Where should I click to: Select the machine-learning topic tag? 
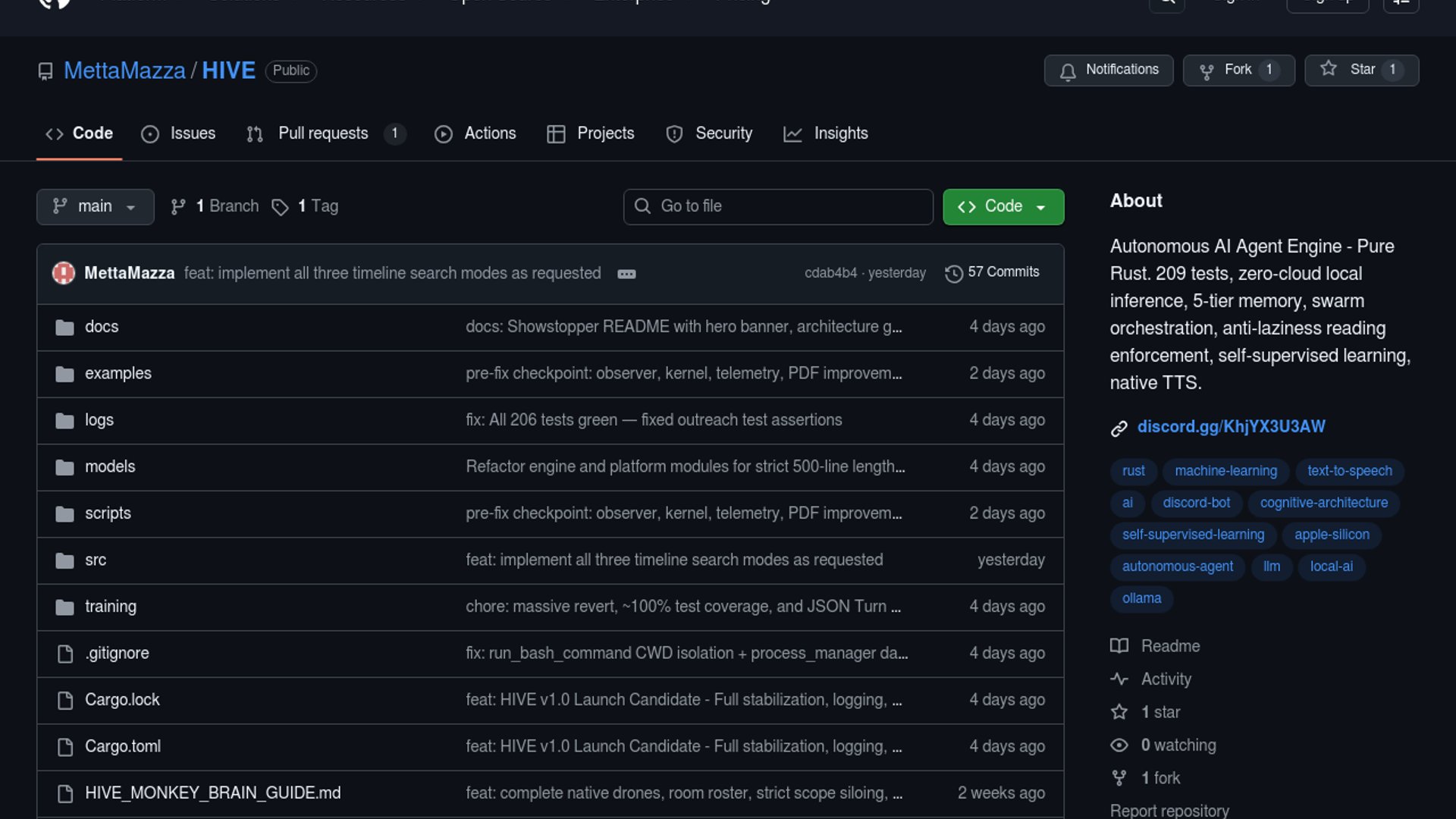click(x=1225, y=471)
